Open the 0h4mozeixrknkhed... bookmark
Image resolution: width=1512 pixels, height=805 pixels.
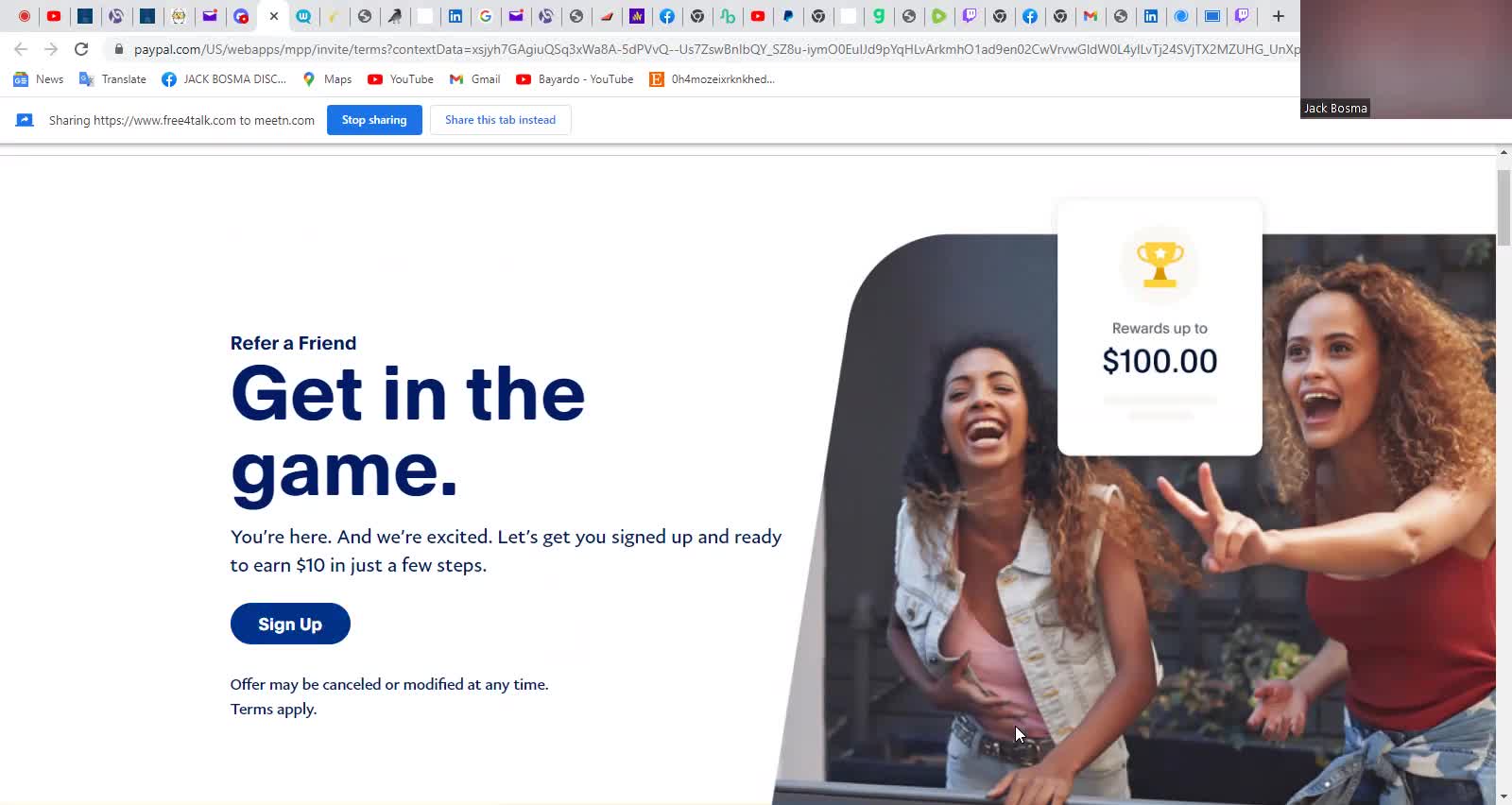click(712, 79)
